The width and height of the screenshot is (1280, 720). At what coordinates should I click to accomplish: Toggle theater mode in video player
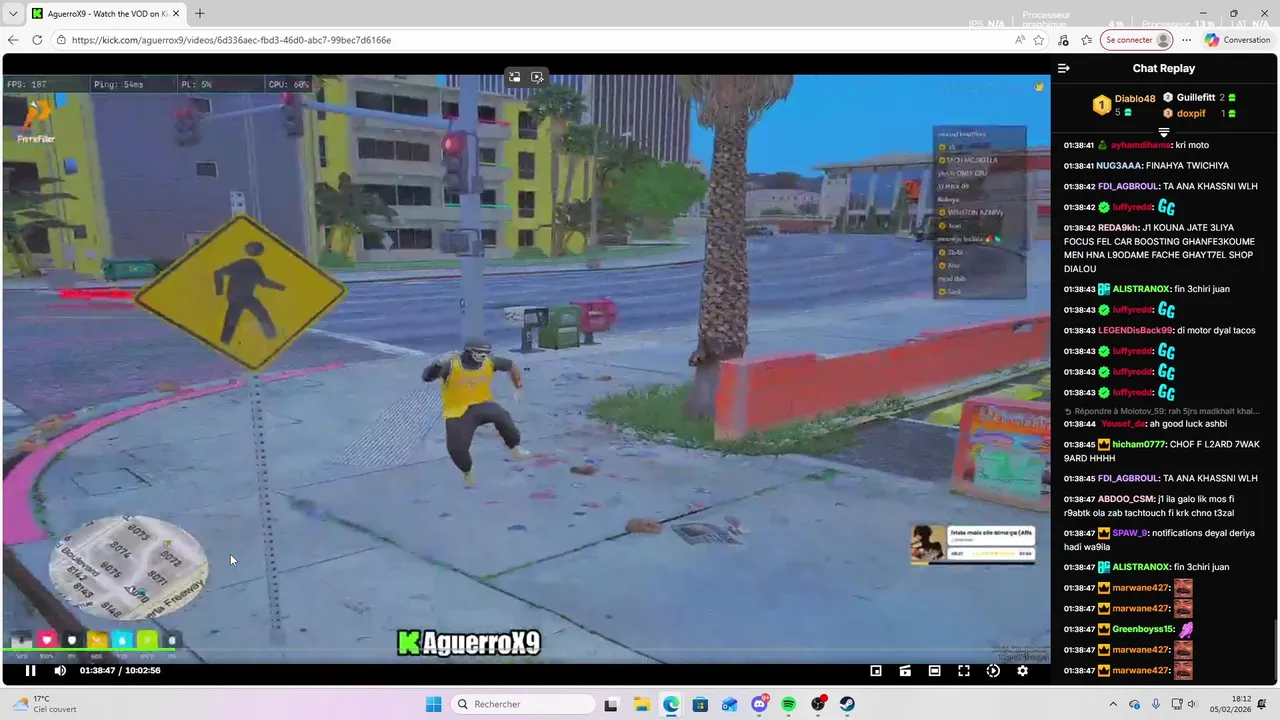pos(934,671)
